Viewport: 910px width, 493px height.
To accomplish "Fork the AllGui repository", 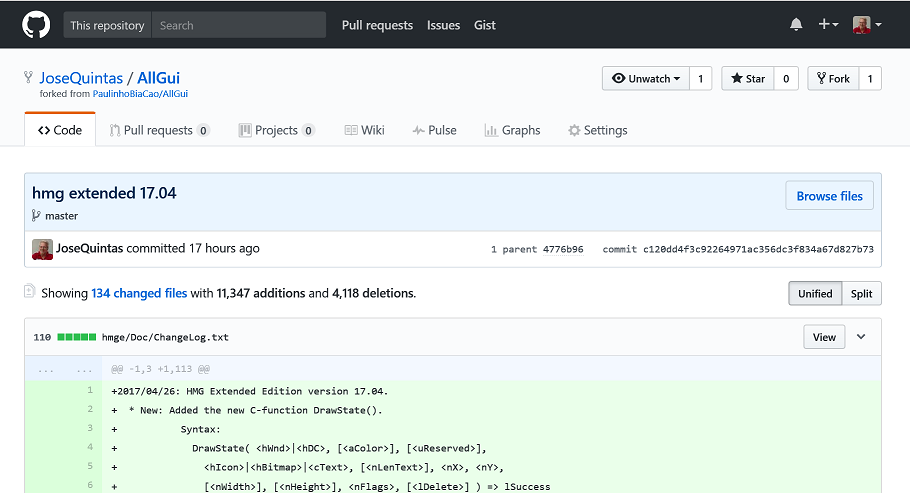I will pos(833,79).
